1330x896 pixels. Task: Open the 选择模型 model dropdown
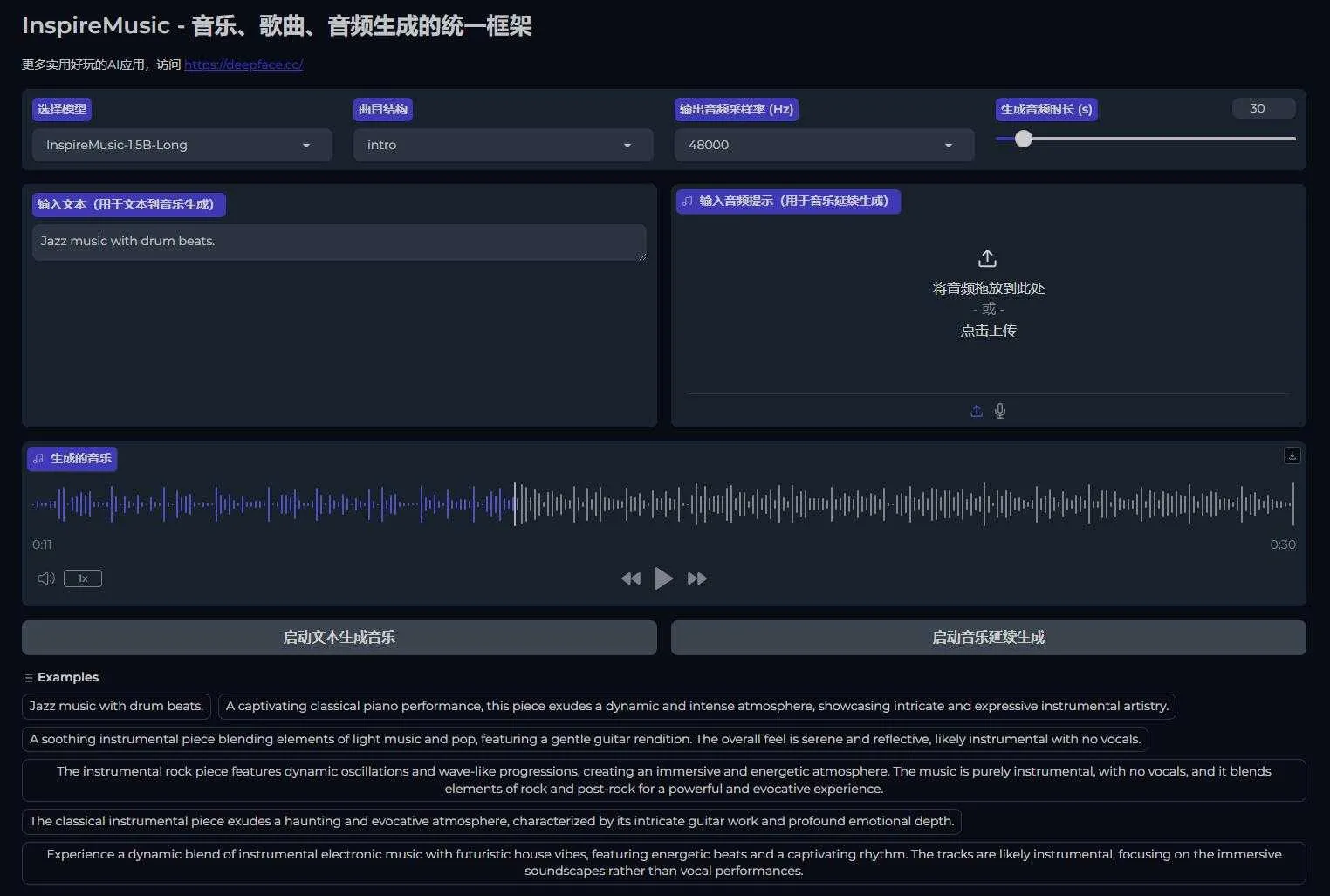click(182, 145)
